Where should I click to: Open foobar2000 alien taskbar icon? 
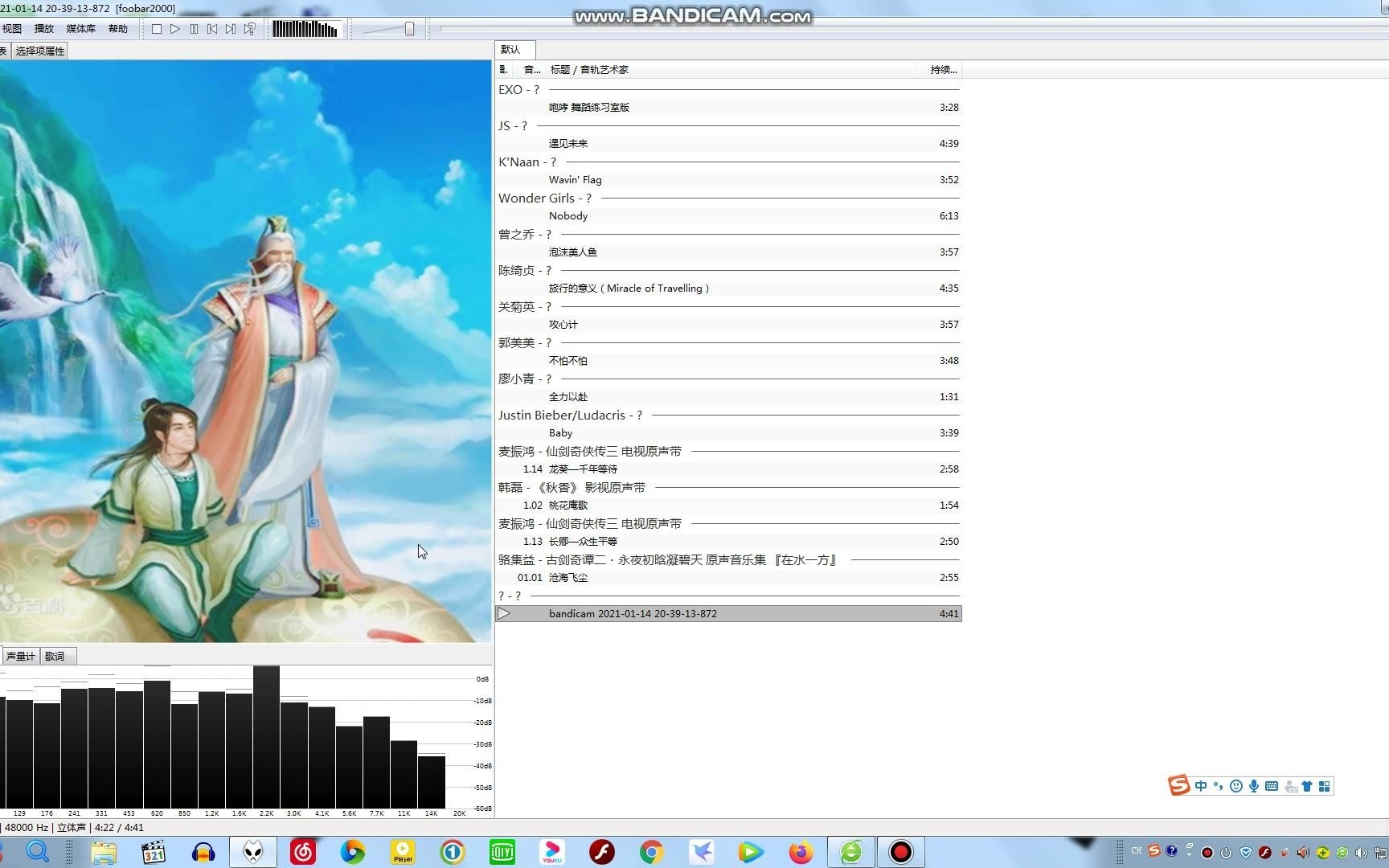pyautogui.click(x=253, y=852)
